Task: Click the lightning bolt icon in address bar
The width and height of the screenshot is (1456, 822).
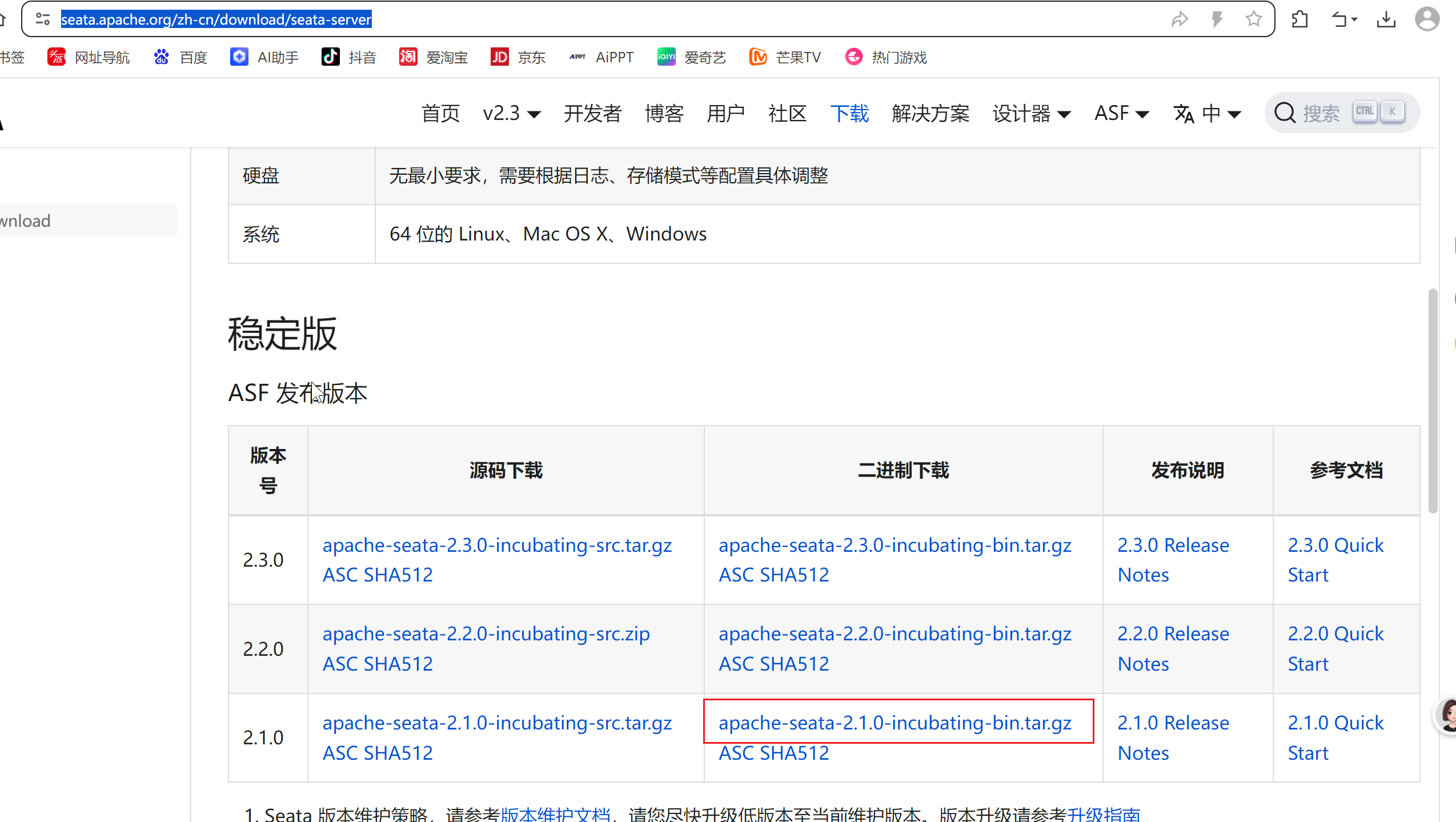Action: point(1217,19)
